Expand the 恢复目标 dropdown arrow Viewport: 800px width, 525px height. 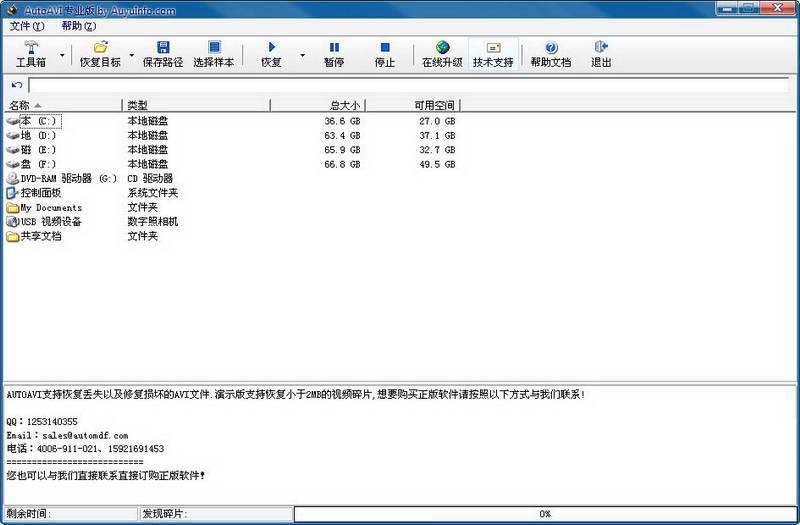[x=131, y=54]
